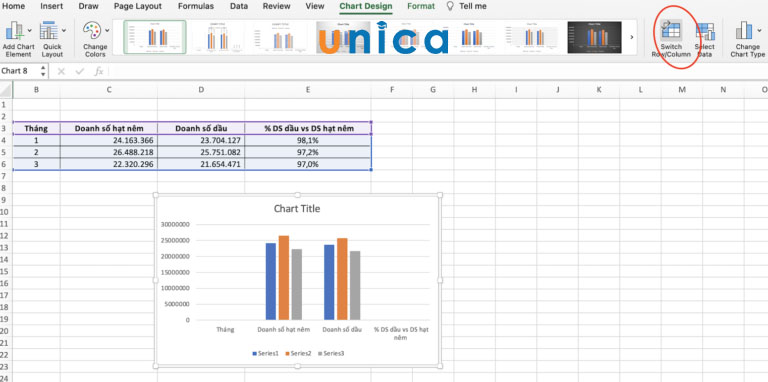The image size is (768, 382).
Task: Open the Change Colors dropdown arrow
Action: click(x=107, y=30)
